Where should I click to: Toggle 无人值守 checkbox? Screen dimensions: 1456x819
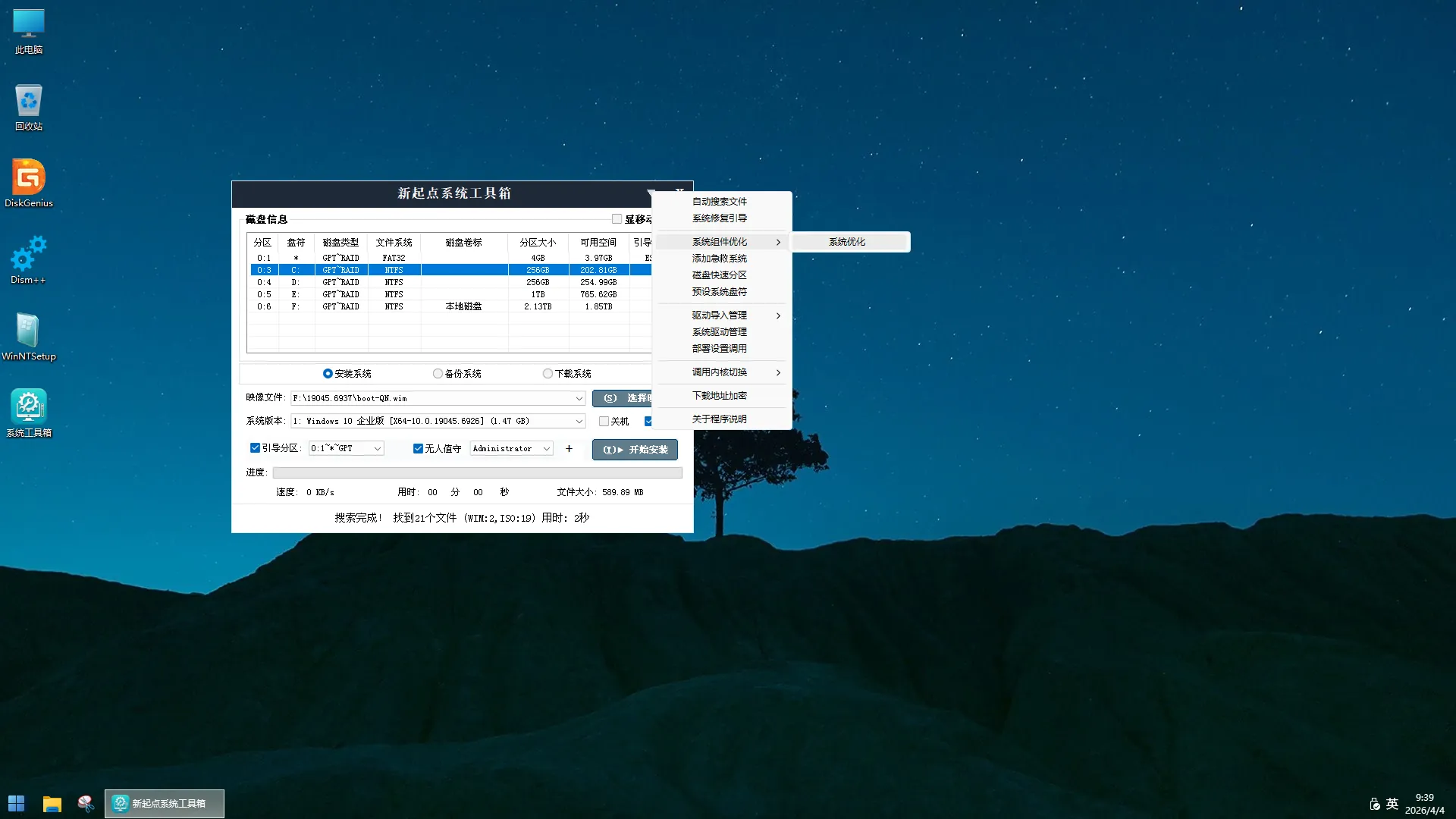pyautogui.click(x=418, y=449)
